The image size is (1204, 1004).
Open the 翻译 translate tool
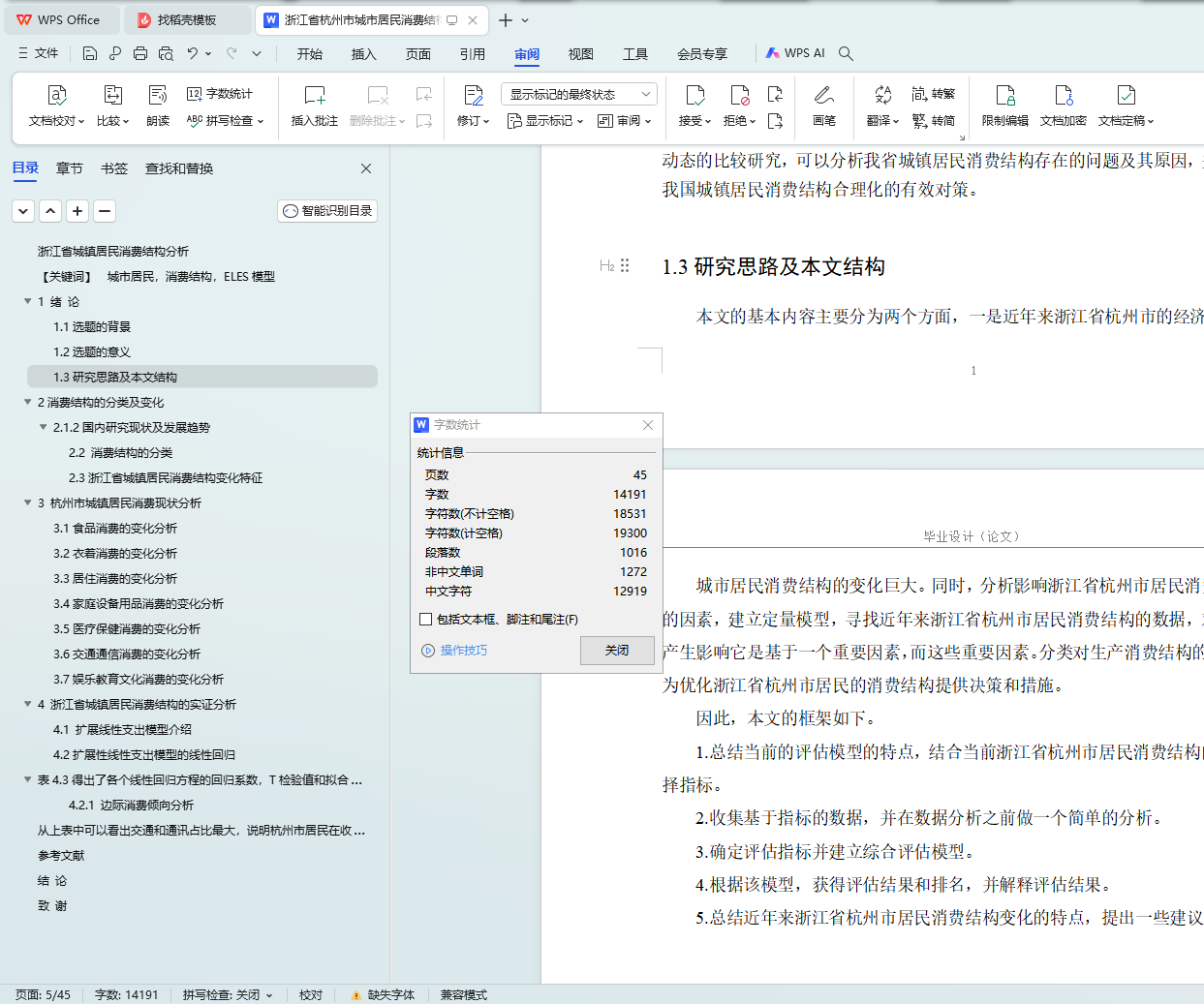[882, 106]
